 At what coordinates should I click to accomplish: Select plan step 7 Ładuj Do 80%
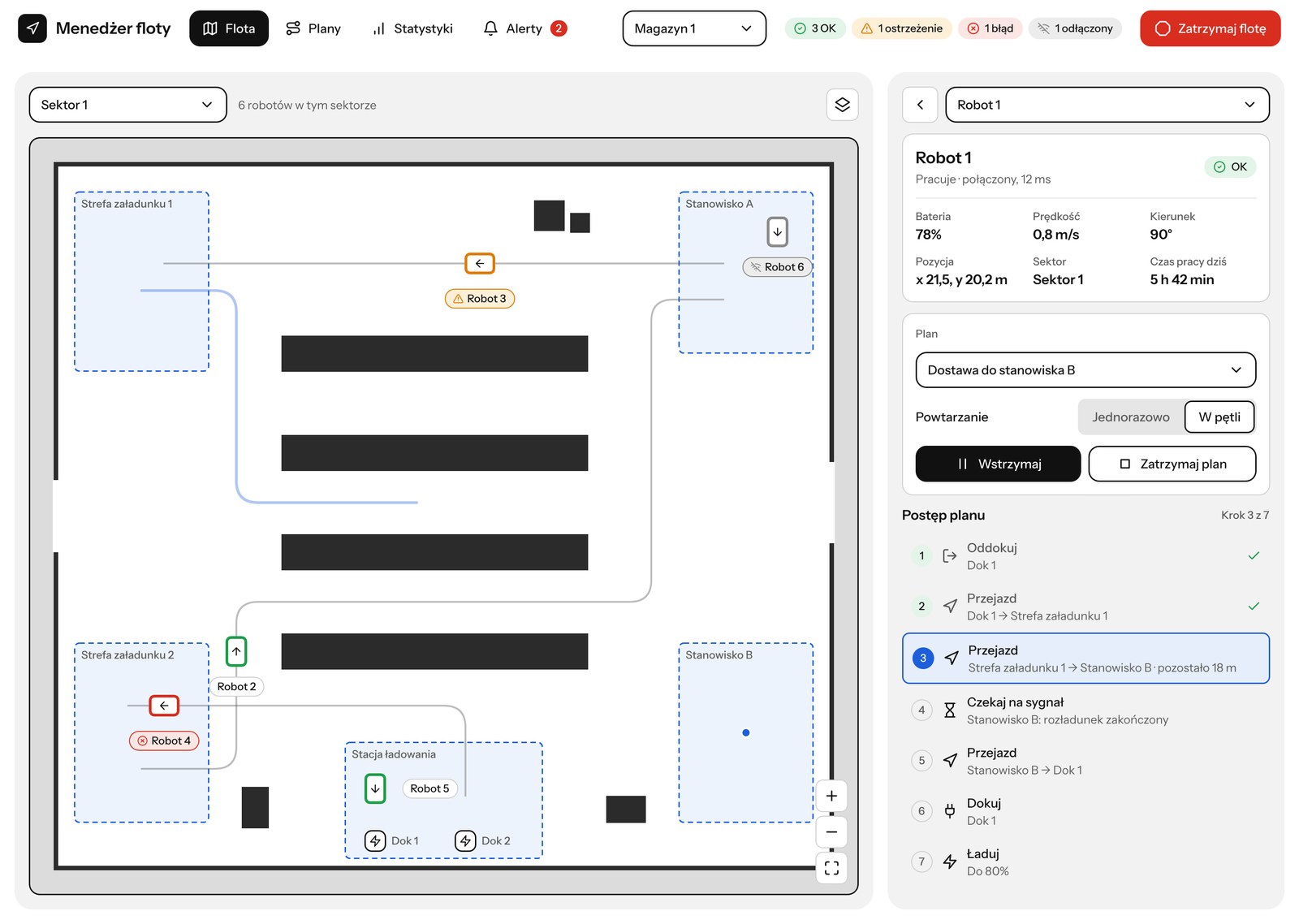(1085, 861)
